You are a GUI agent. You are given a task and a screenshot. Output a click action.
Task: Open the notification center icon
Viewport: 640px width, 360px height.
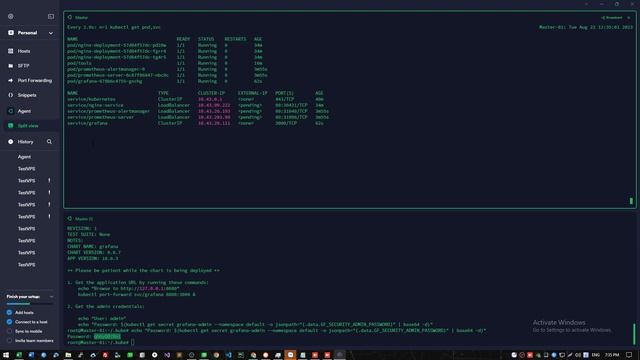[x=629, y=355]
